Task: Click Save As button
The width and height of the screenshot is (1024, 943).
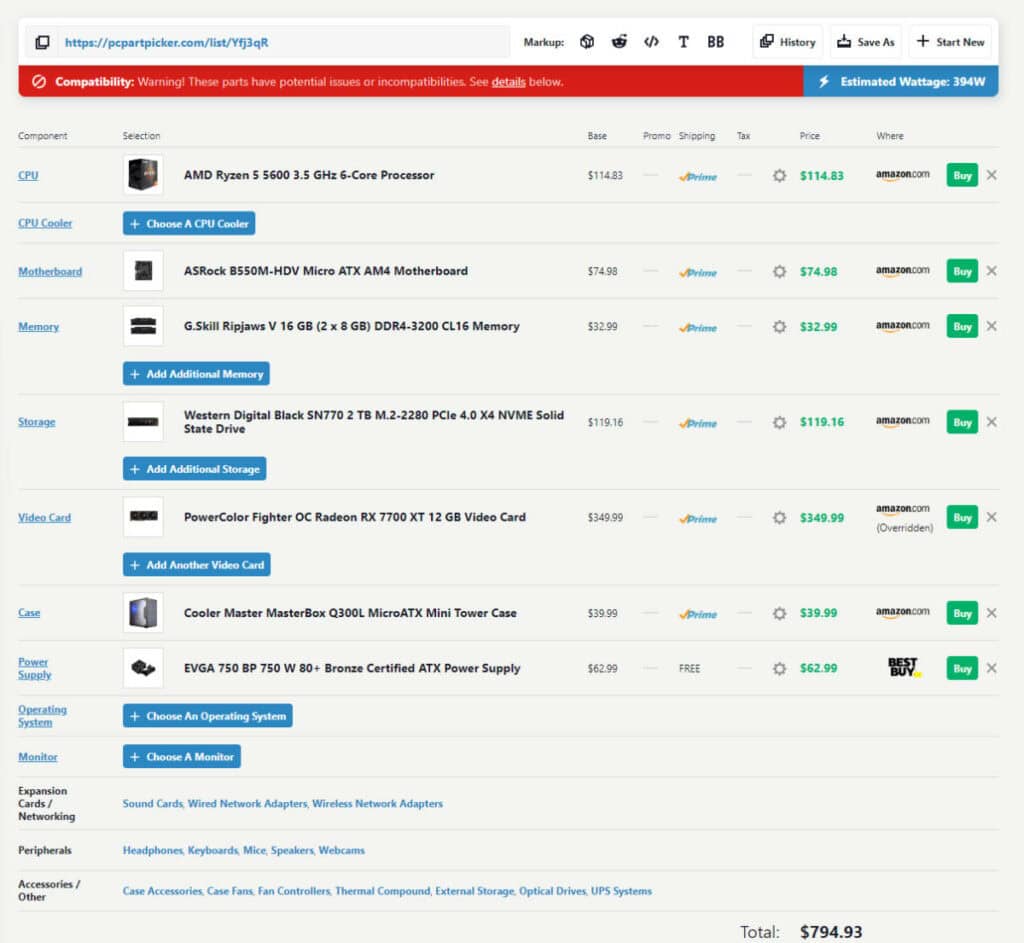Action: (866, 42)
